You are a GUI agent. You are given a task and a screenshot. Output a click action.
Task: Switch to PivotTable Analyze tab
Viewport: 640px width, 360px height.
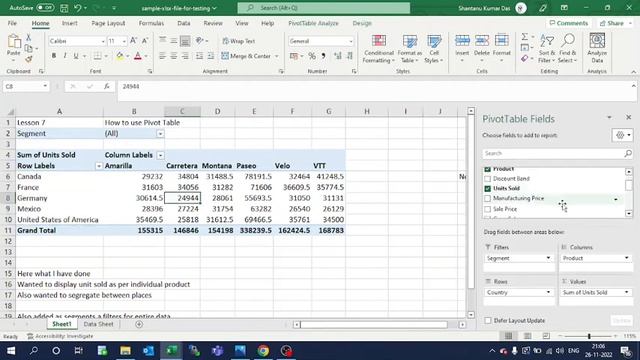point(313,23)
